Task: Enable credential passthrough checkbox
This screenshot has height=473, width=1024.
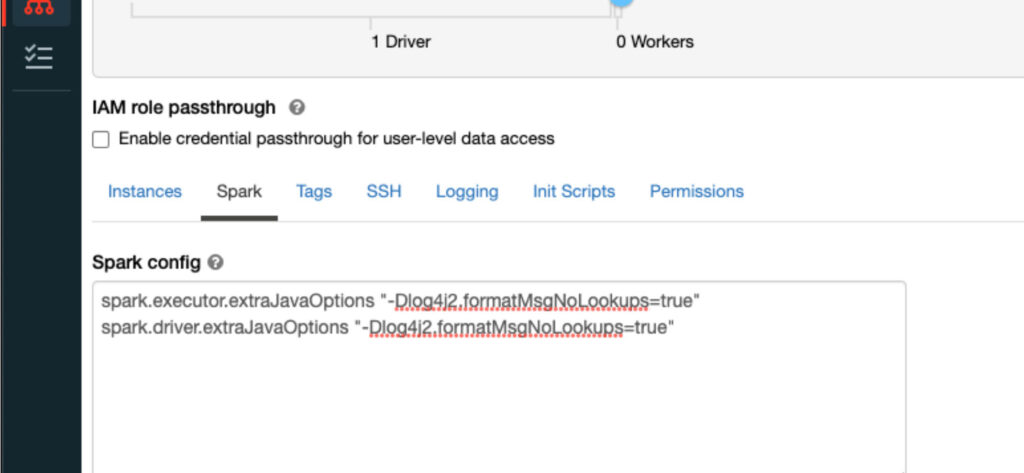Action: [101, 140]
